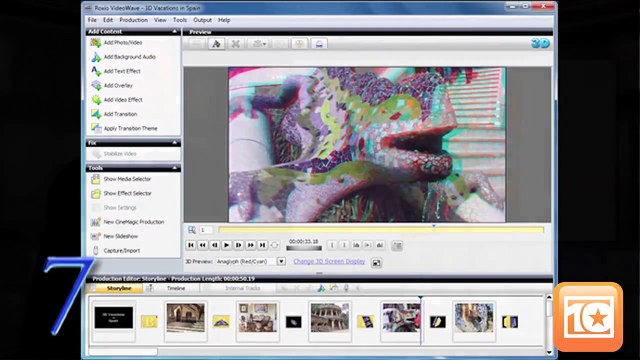
Task: Click the transition icon after archway clip
Action: (221, 322)
